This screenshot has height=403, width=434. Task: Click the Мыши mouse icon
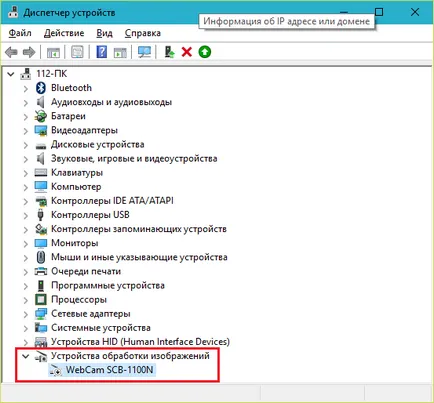coord(41,257)
